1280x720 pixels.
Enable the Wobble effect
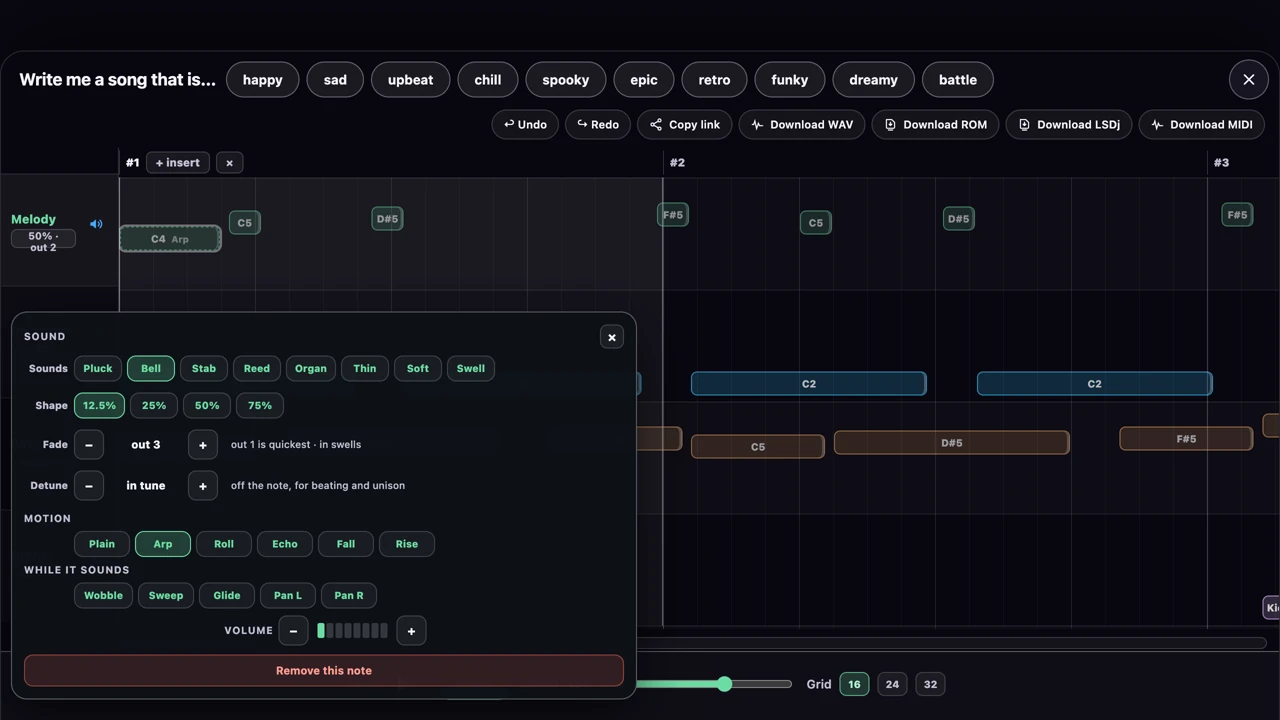click(103, 596)
